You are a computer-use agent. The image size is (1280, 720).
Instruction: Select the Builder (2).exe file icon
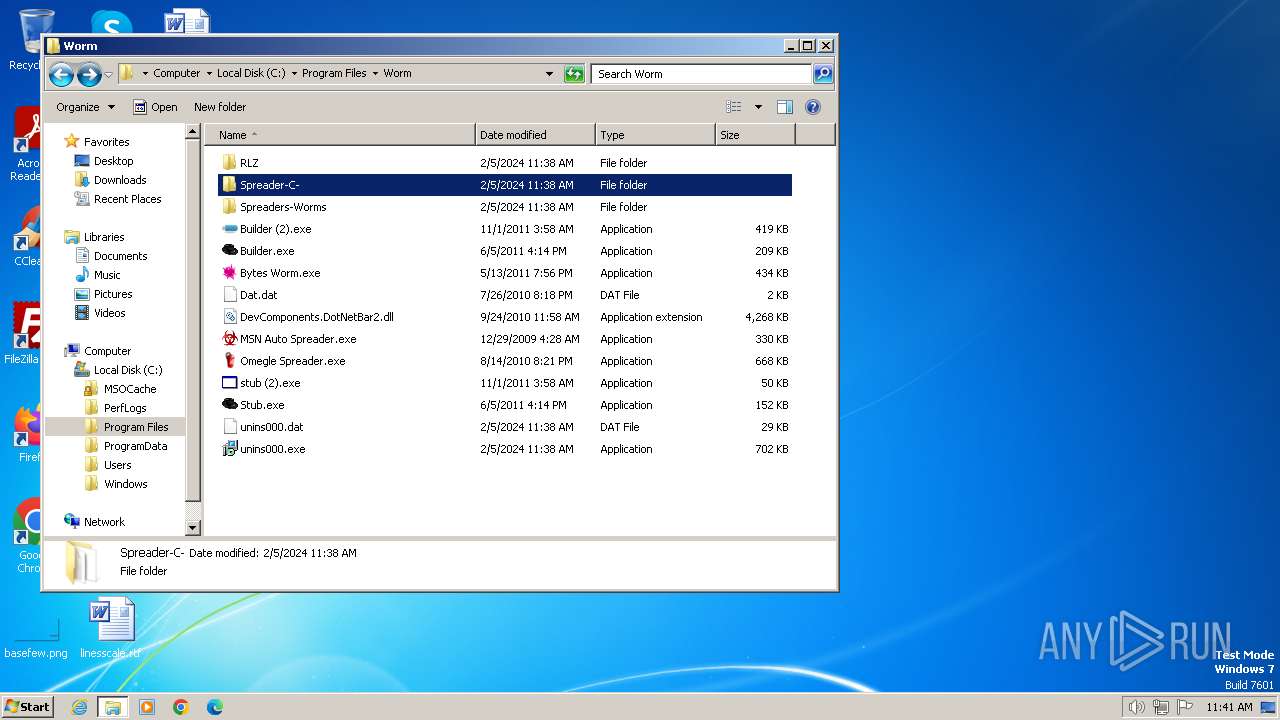coord(229,229)
